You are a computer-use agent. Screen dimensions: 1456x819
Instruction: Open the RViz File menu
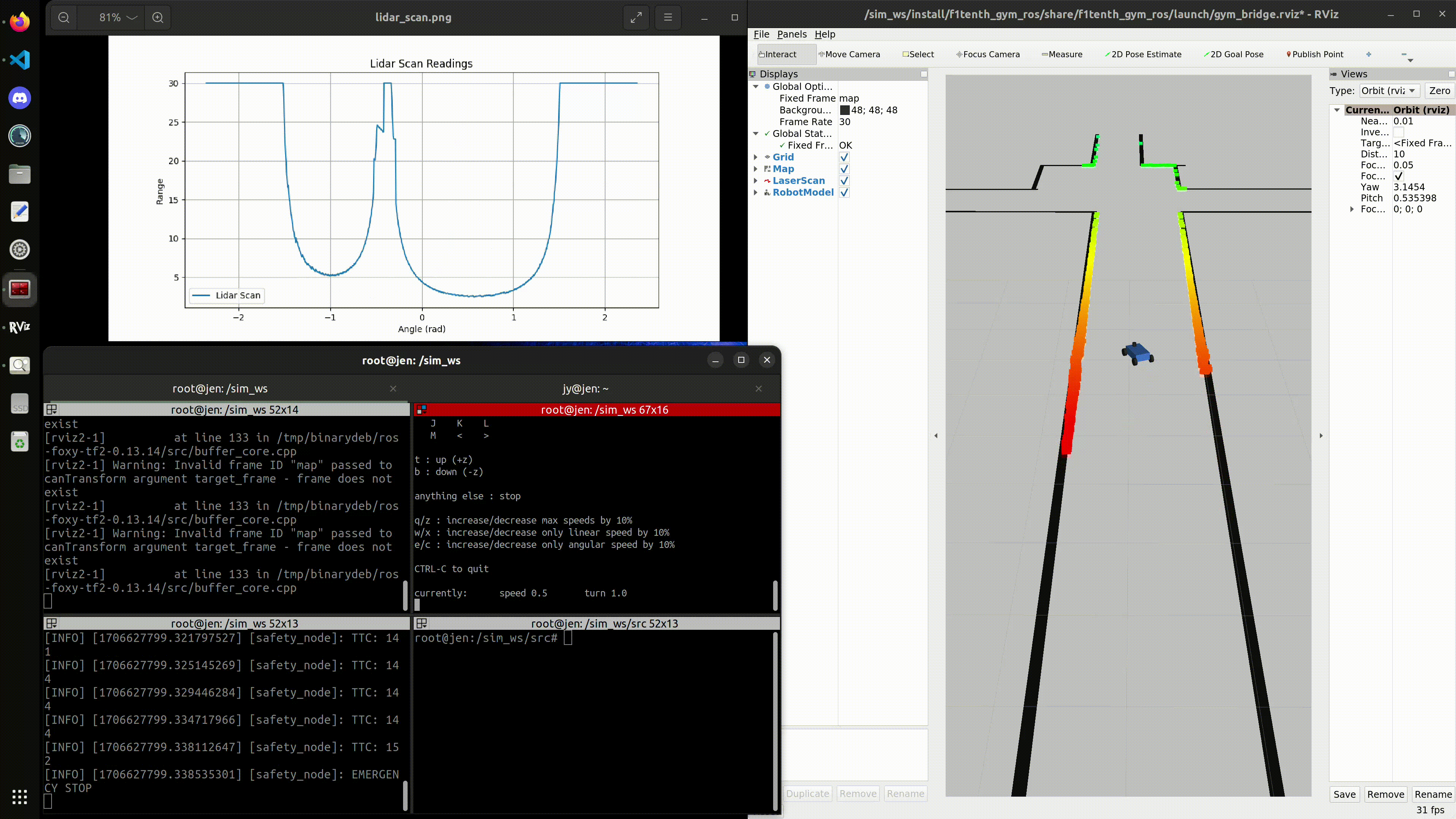tap(761, 35)
